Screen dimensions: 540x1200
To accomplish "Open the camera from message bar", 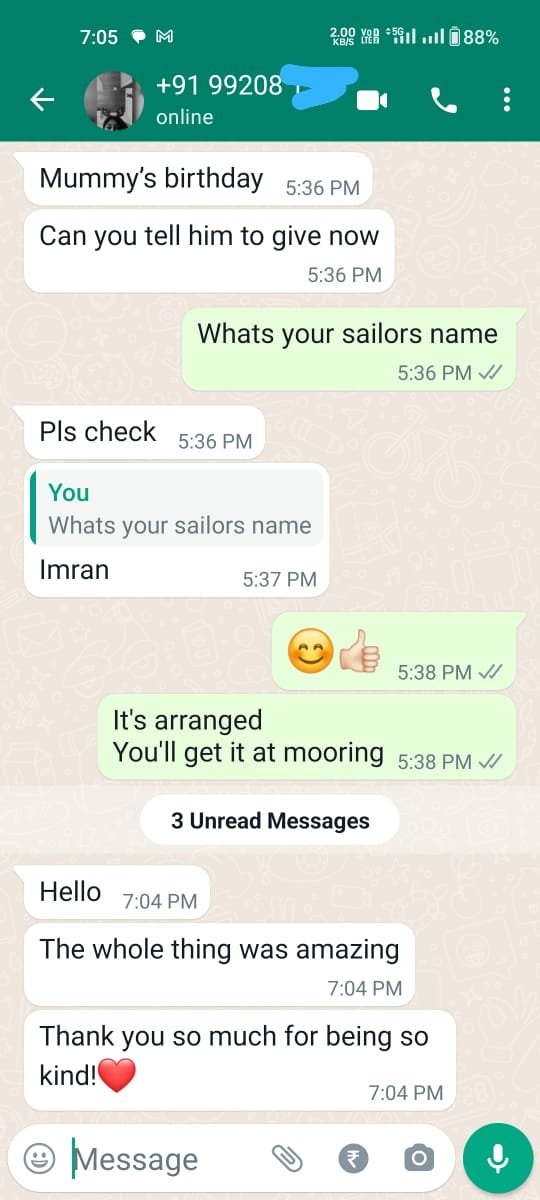I will tap(419, 1158).
